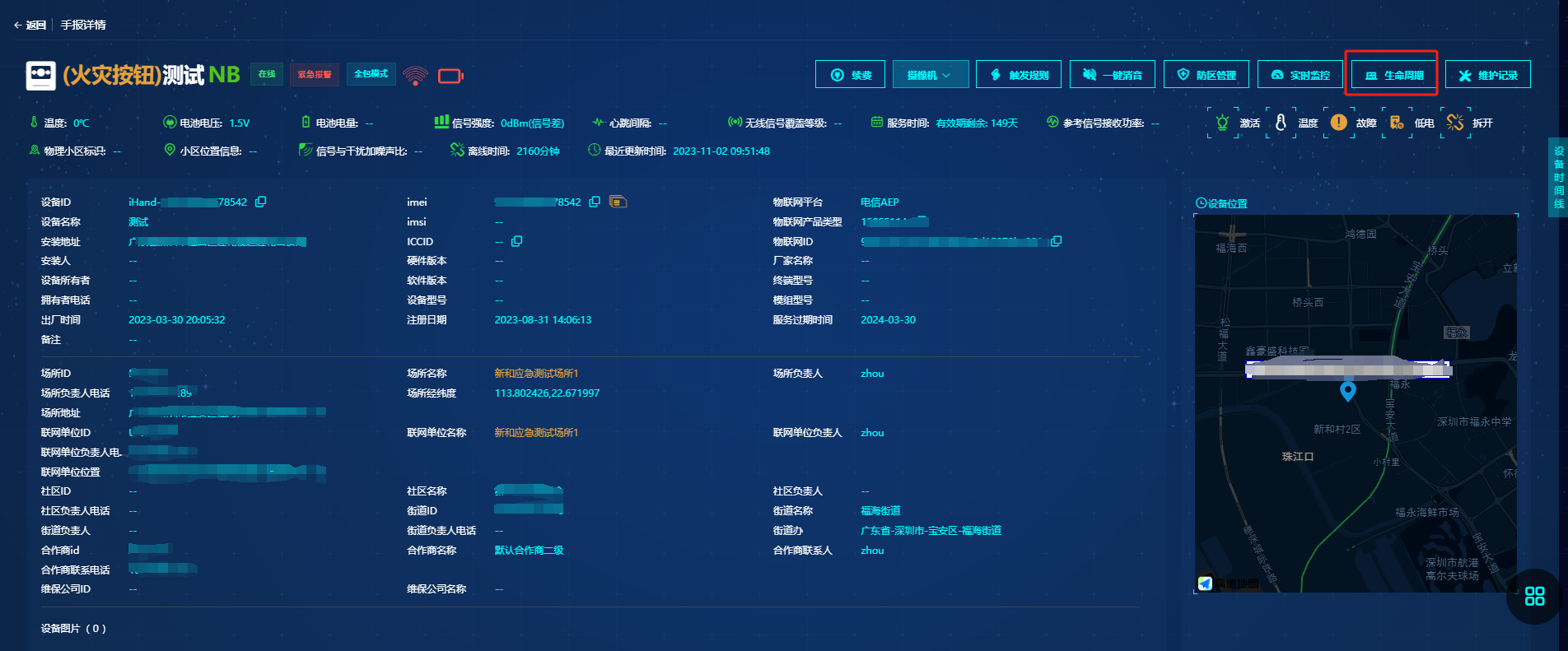The image size is (1568, 651).
Task: Click the registration date 2023-08-31 14:06:13
Action: pyautogui.click(x=543, y=320)
